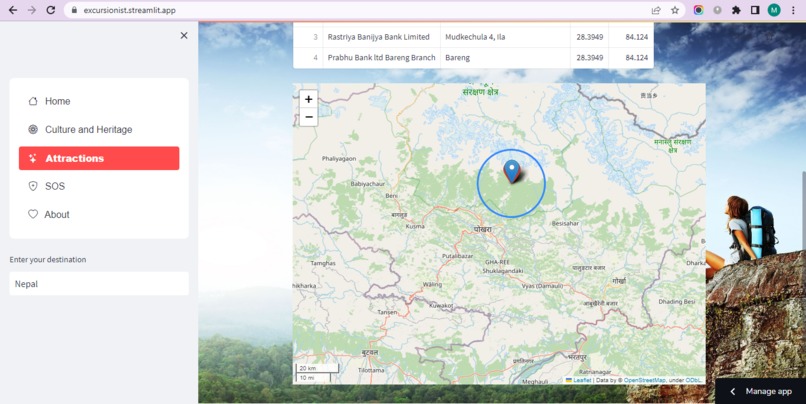This screenshot has height=404, width=806.
Task: Click the Enter your destination label
Action: pos(48,260)
